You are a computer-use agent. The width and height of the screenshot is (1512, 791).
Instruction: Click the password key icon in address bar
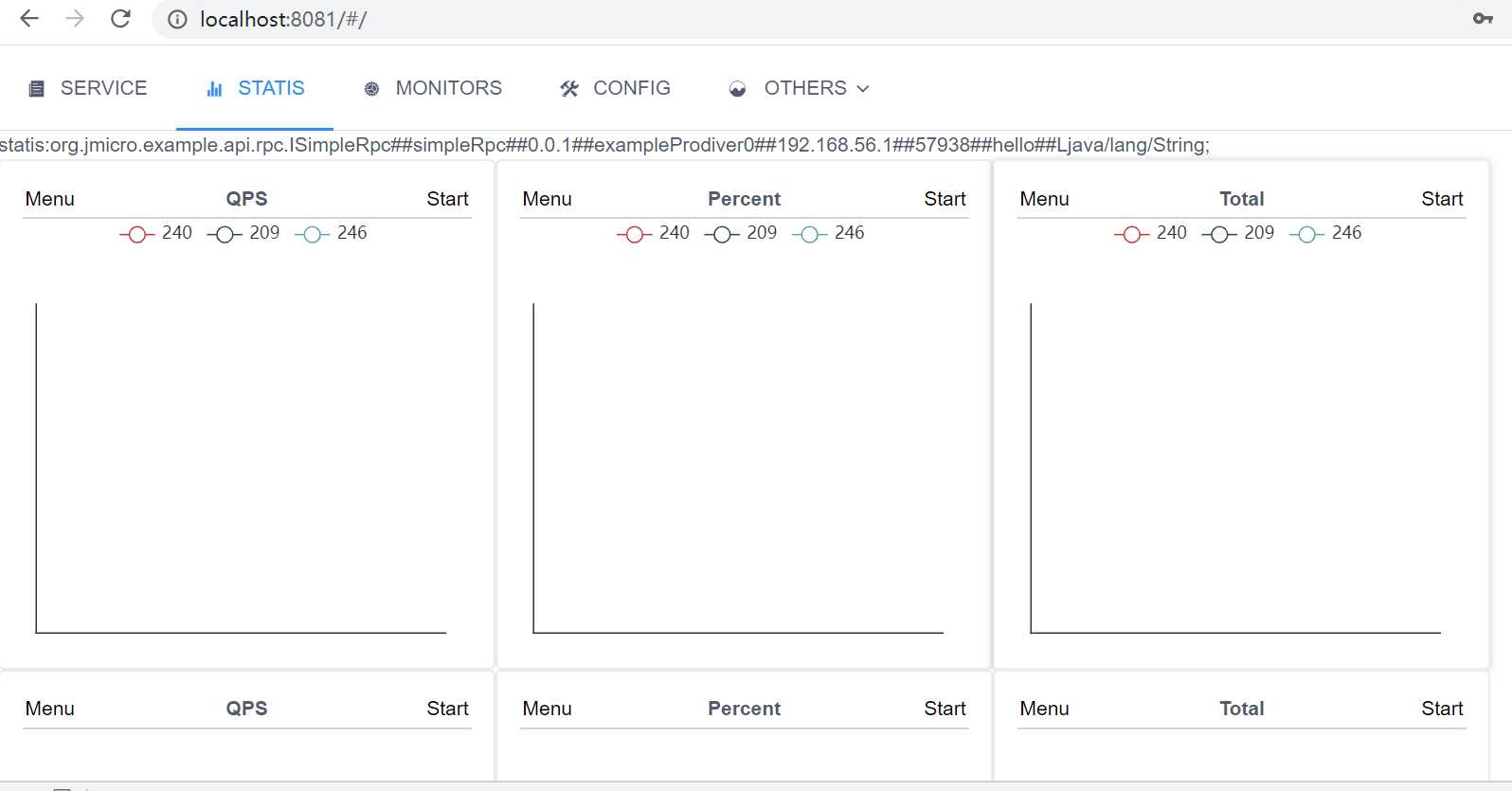pyautogui.click(x=1483, y=19)
